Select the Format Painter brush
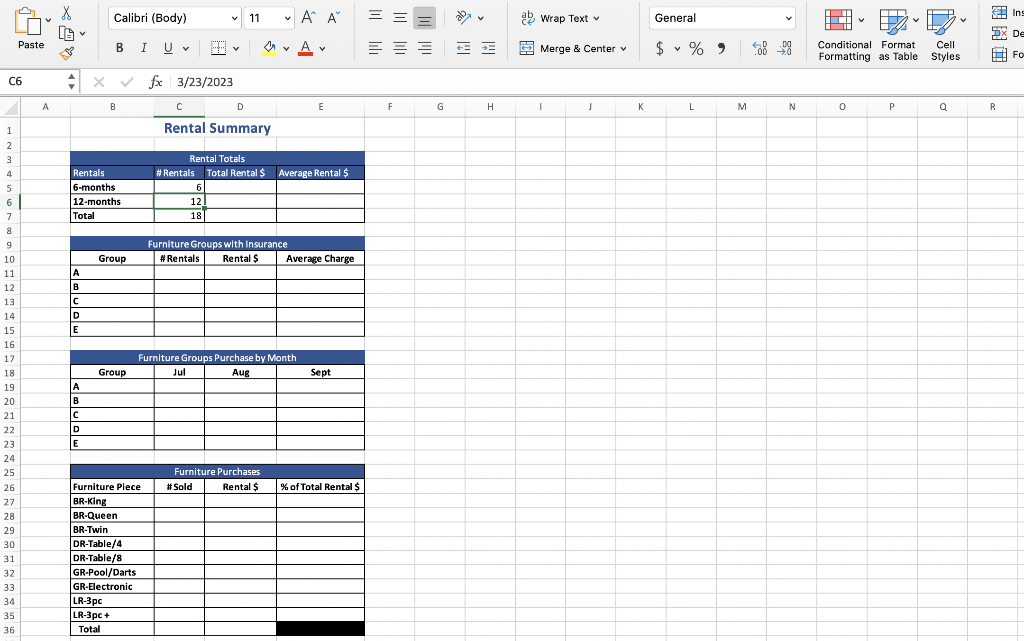Viewport: 1024px width, 641px height. coord(67,54)
